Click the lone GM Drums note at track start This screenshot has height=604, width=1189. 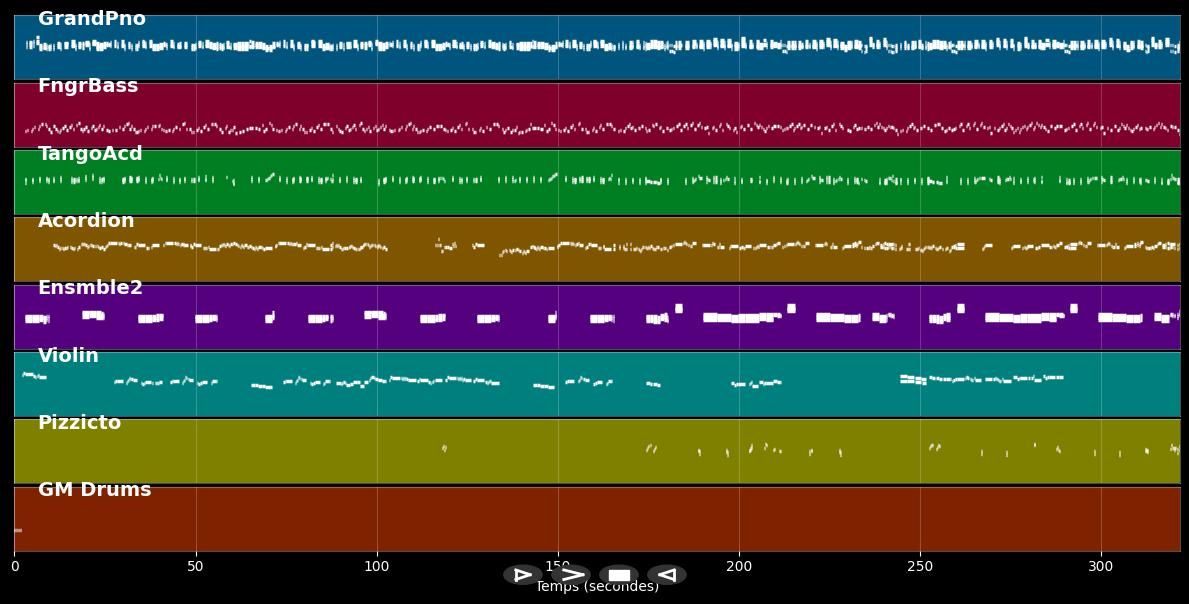click(18, 530)
